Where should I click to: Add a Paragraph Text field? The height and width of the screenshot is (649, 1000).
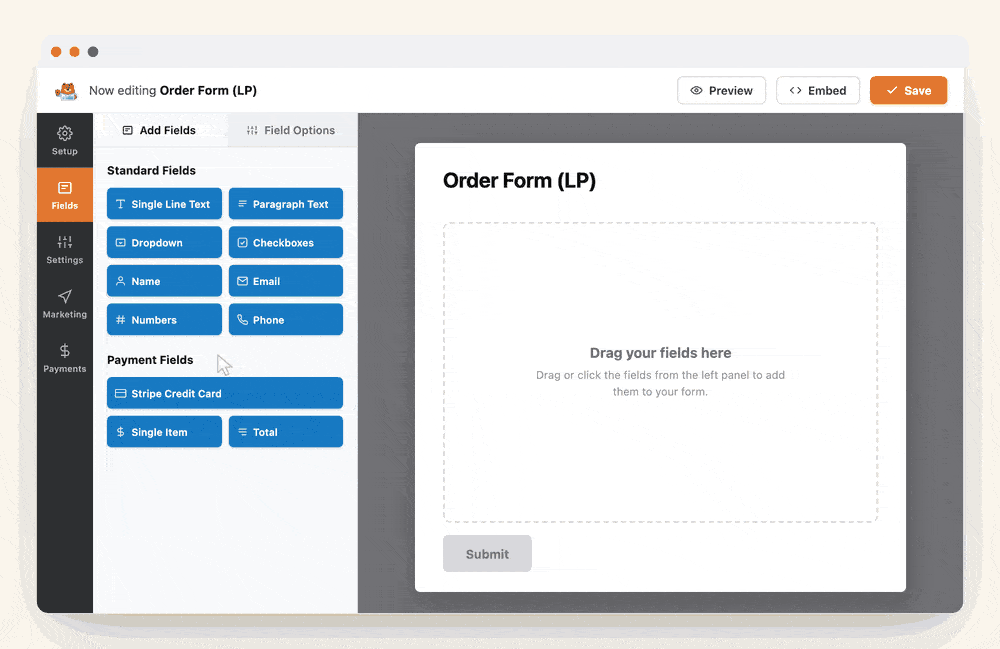pos(286,204)
